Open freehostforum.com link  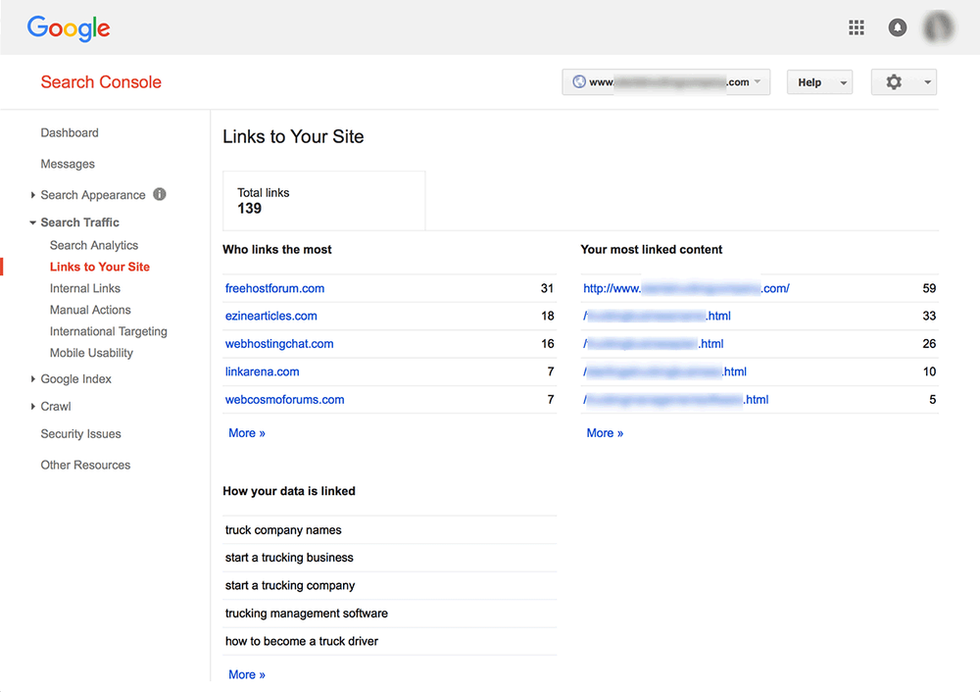coord(275,288)
